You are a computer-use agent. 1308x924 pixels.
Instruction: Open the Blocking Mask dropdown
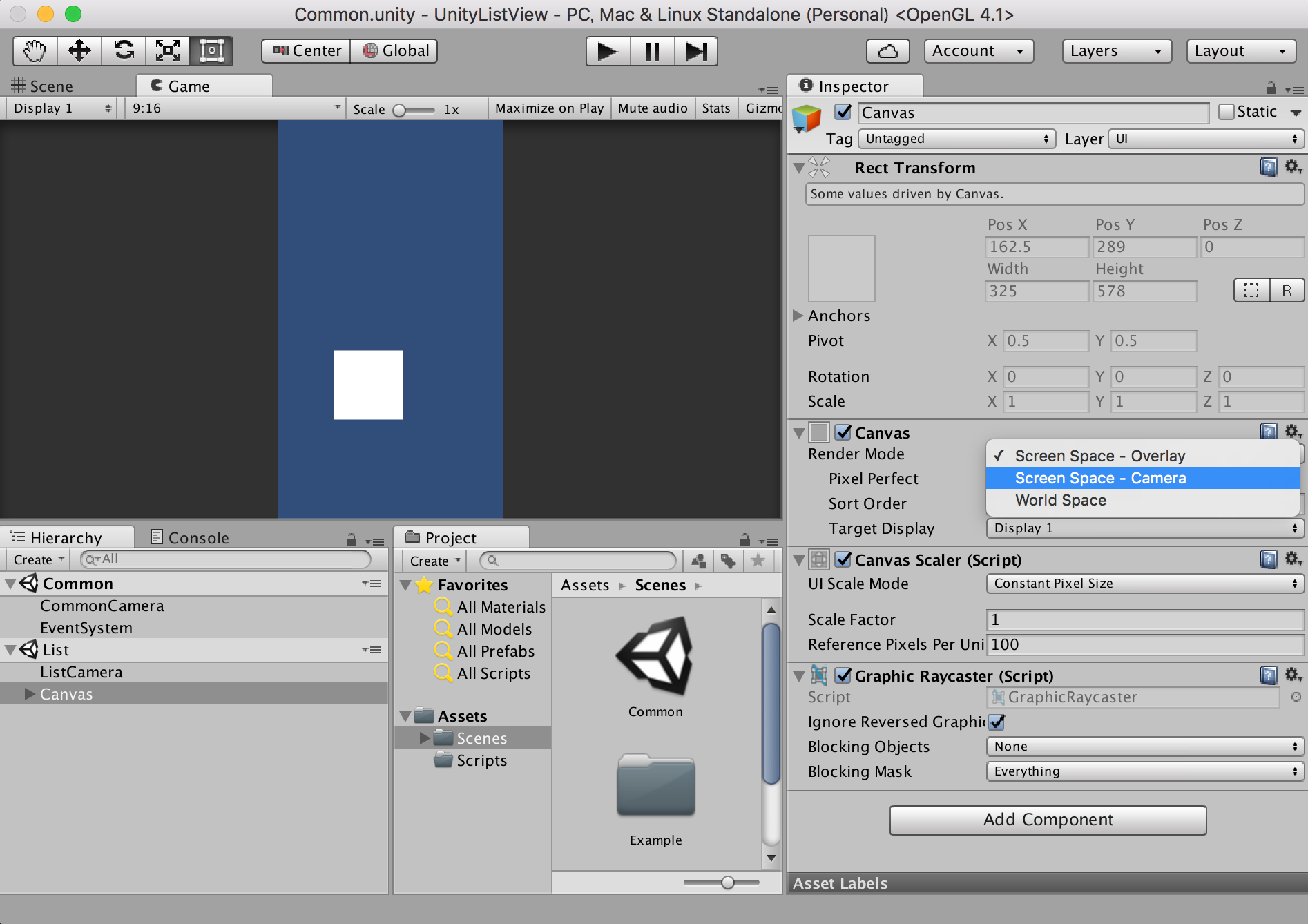[x=1145, y=771]
